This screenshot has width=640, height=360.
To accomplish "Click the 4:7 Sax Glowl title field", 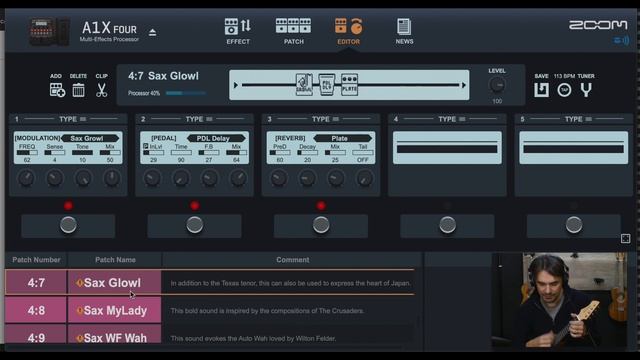I will (x=163, y=76).
